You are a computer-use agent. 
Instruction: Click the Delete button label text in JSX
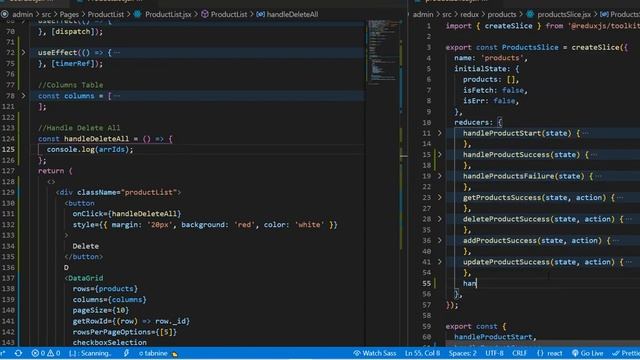click(86, 246)
